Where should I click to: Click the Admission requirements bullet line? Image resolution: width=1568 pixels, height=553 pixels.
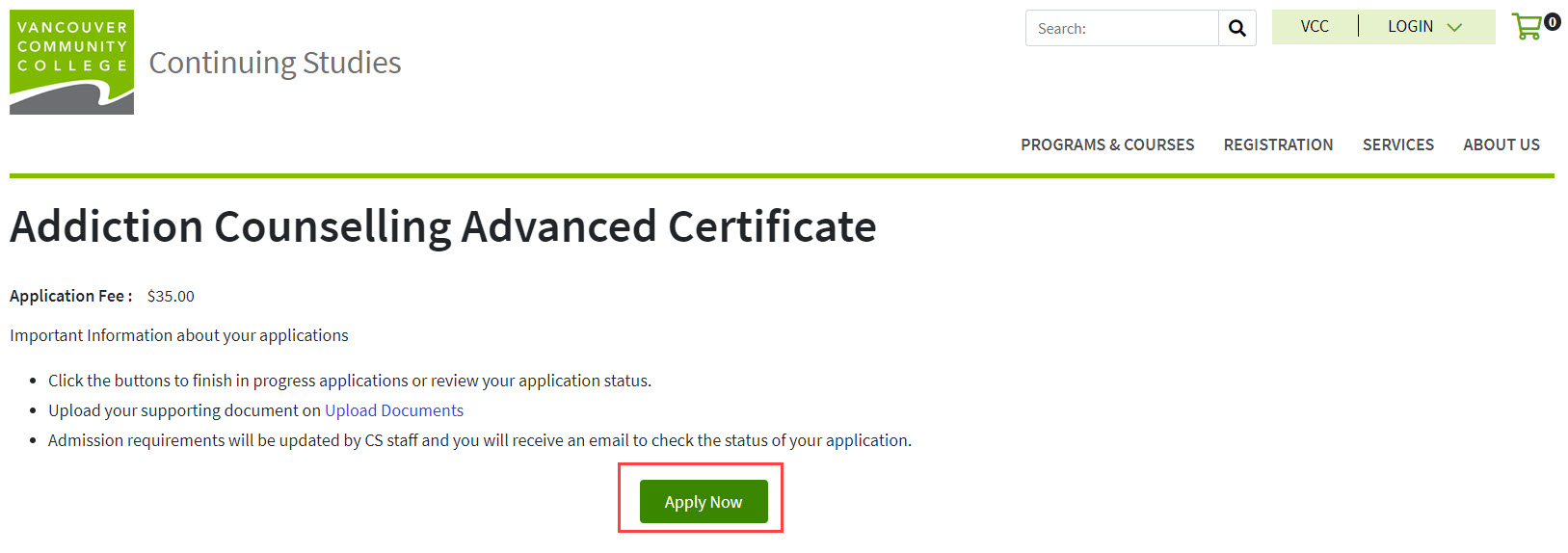pyautogui.click(x=480, y=440)
